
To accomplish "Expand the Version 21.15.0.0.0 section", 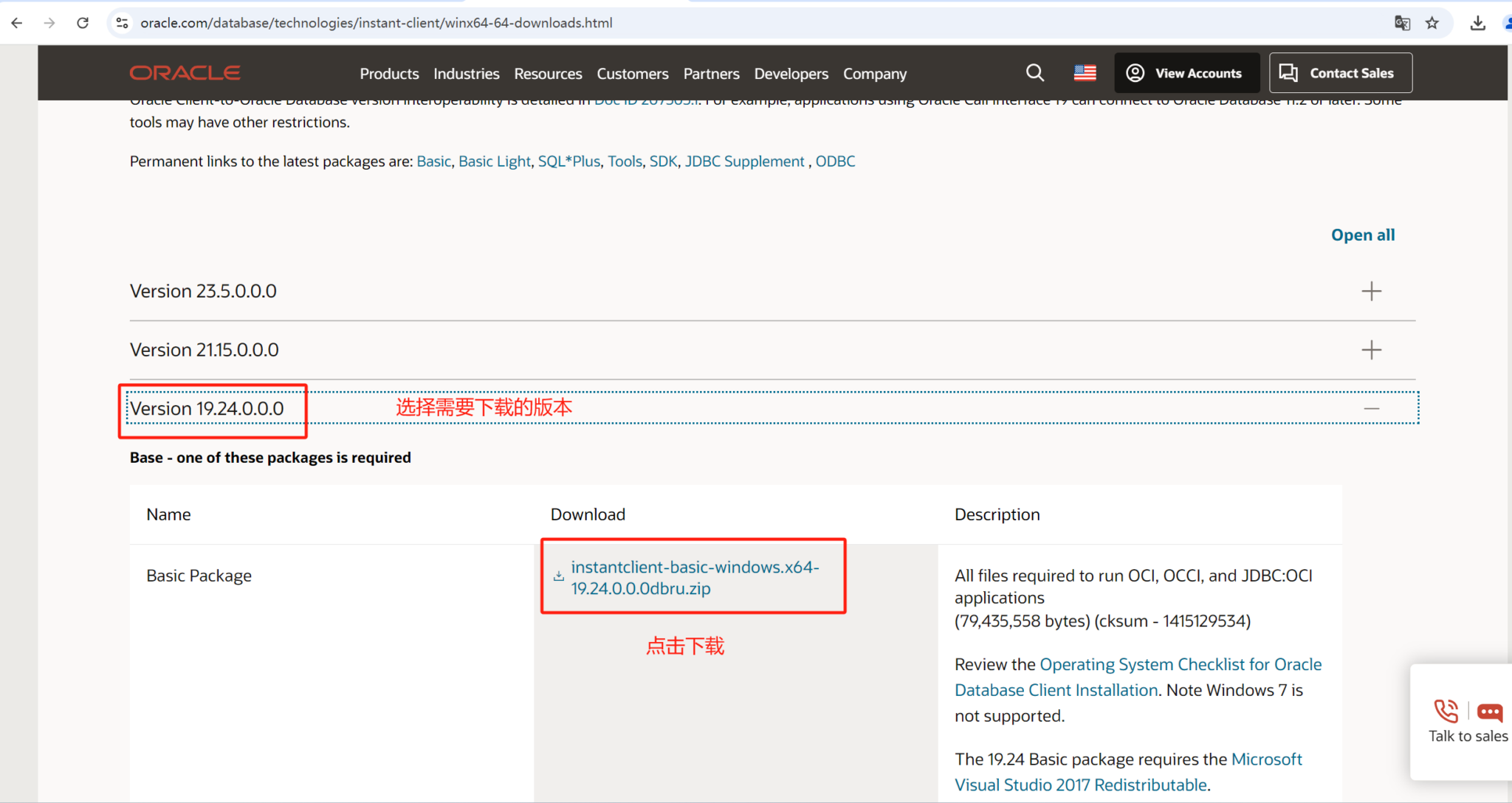I will point(1372,349).
